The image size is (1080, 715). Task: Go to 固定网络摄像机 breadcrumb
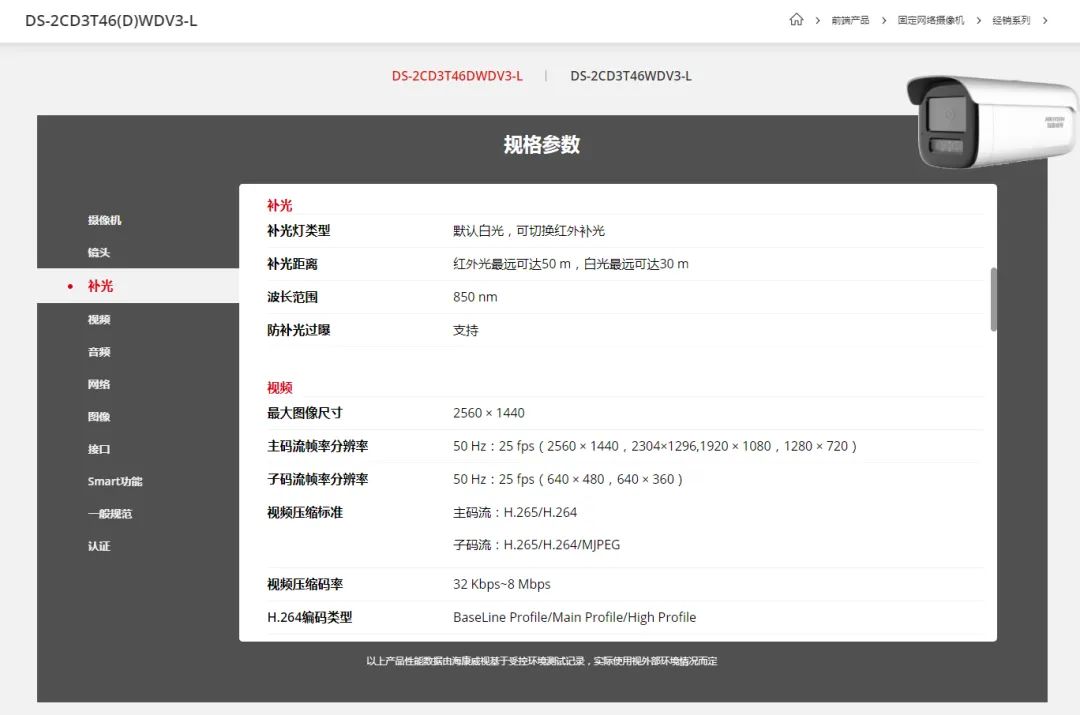point(930,20)
